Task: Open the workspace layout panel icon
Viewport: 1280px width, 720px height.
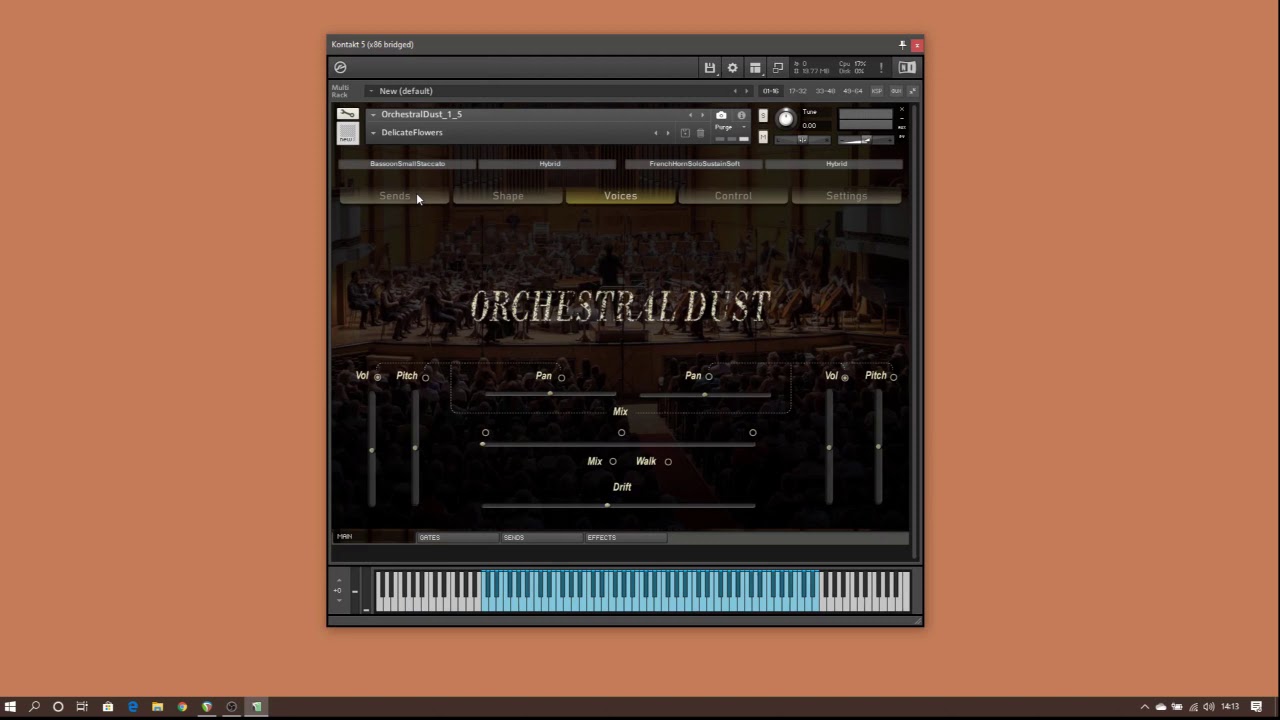Action: click(755, 67)
